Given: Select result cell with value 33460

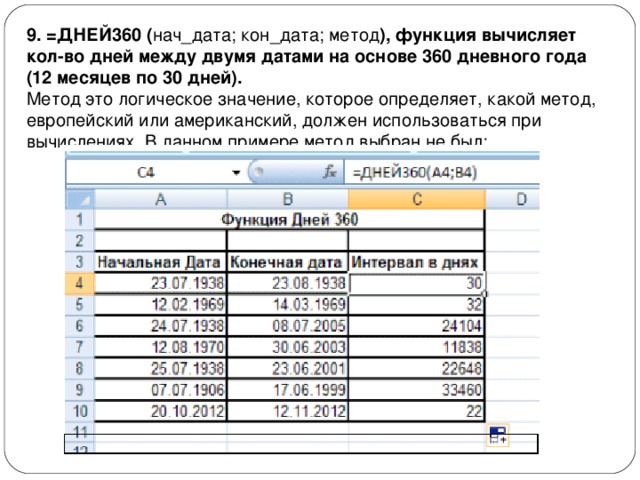Looking at the screenshot, I should [417, 389].
